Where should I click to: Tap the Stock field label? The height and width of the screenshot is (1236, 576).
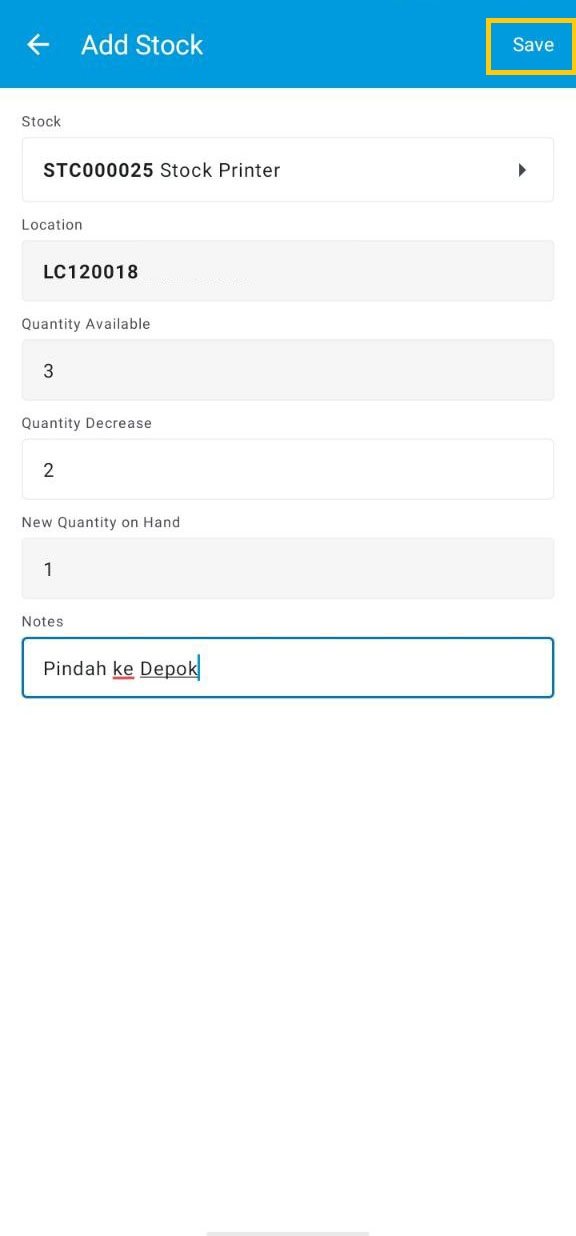coord(41,121)
